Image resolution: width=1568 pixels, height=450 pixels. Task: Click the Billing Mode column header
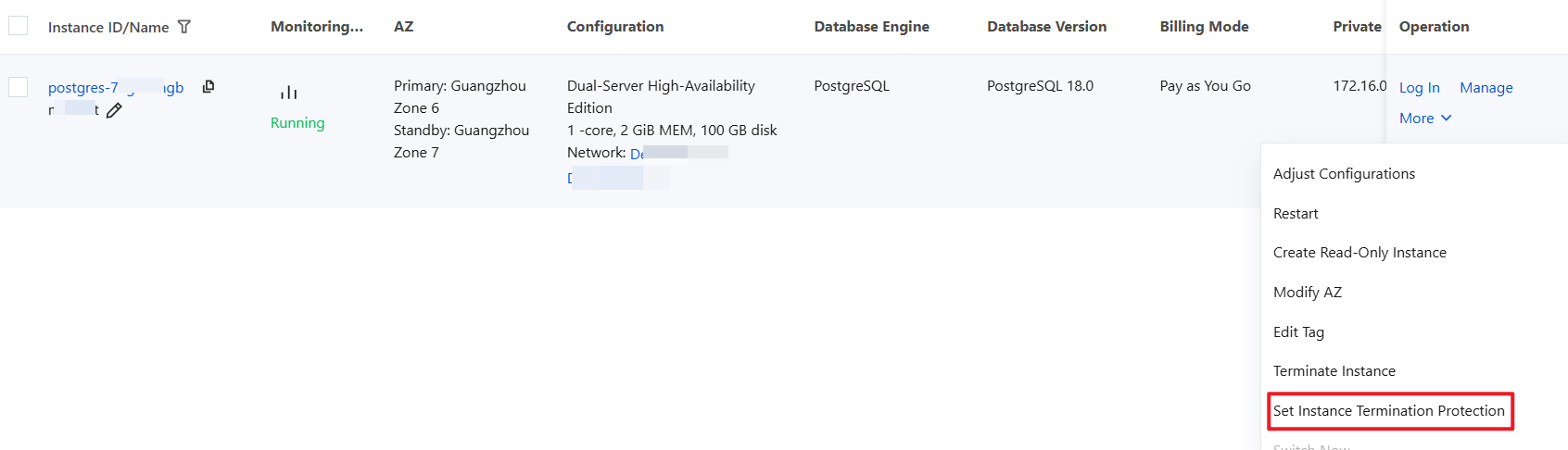(x=1204, y=27)
